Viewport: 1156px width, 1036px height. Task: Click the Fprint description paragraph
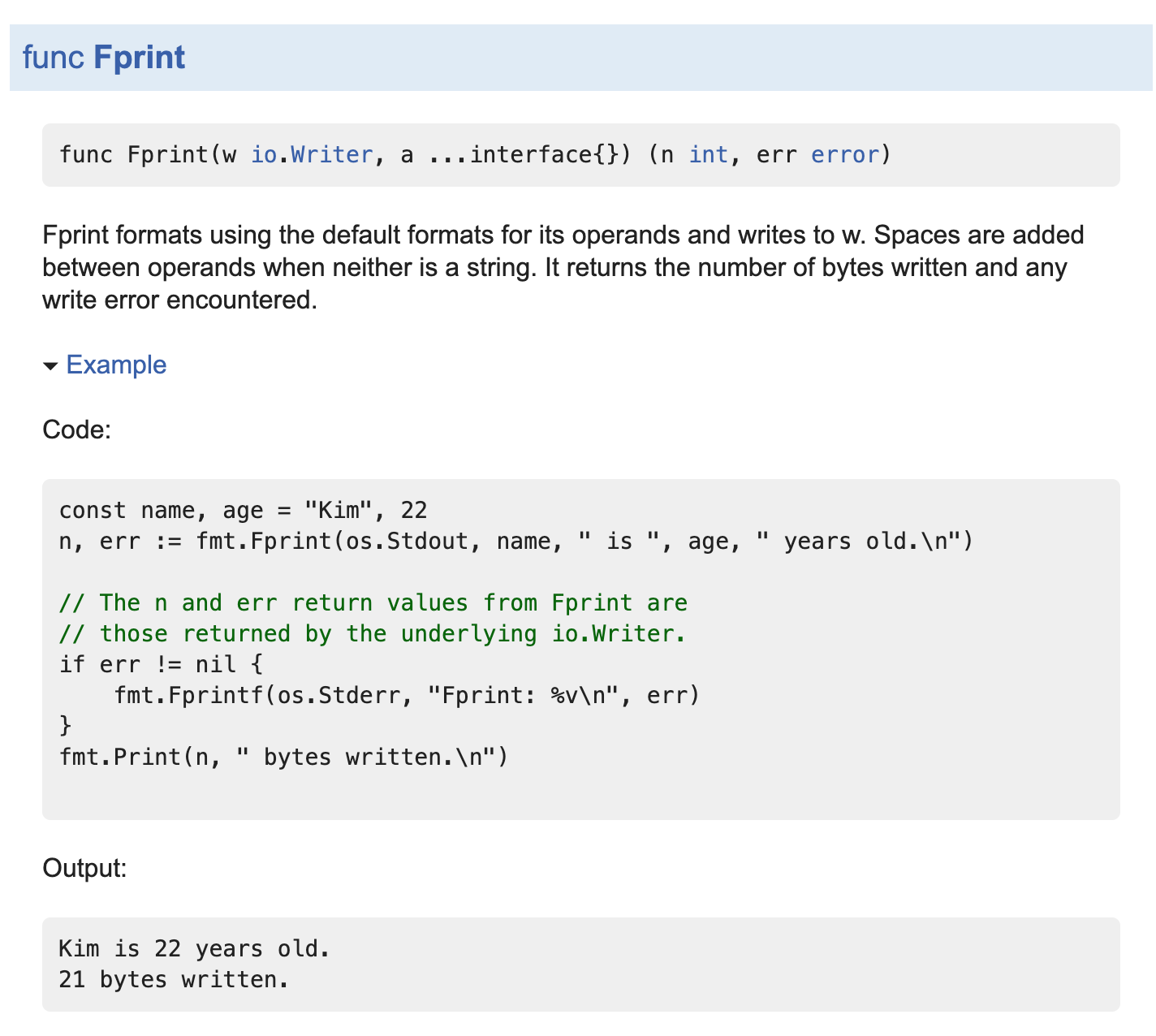point(563,267)
